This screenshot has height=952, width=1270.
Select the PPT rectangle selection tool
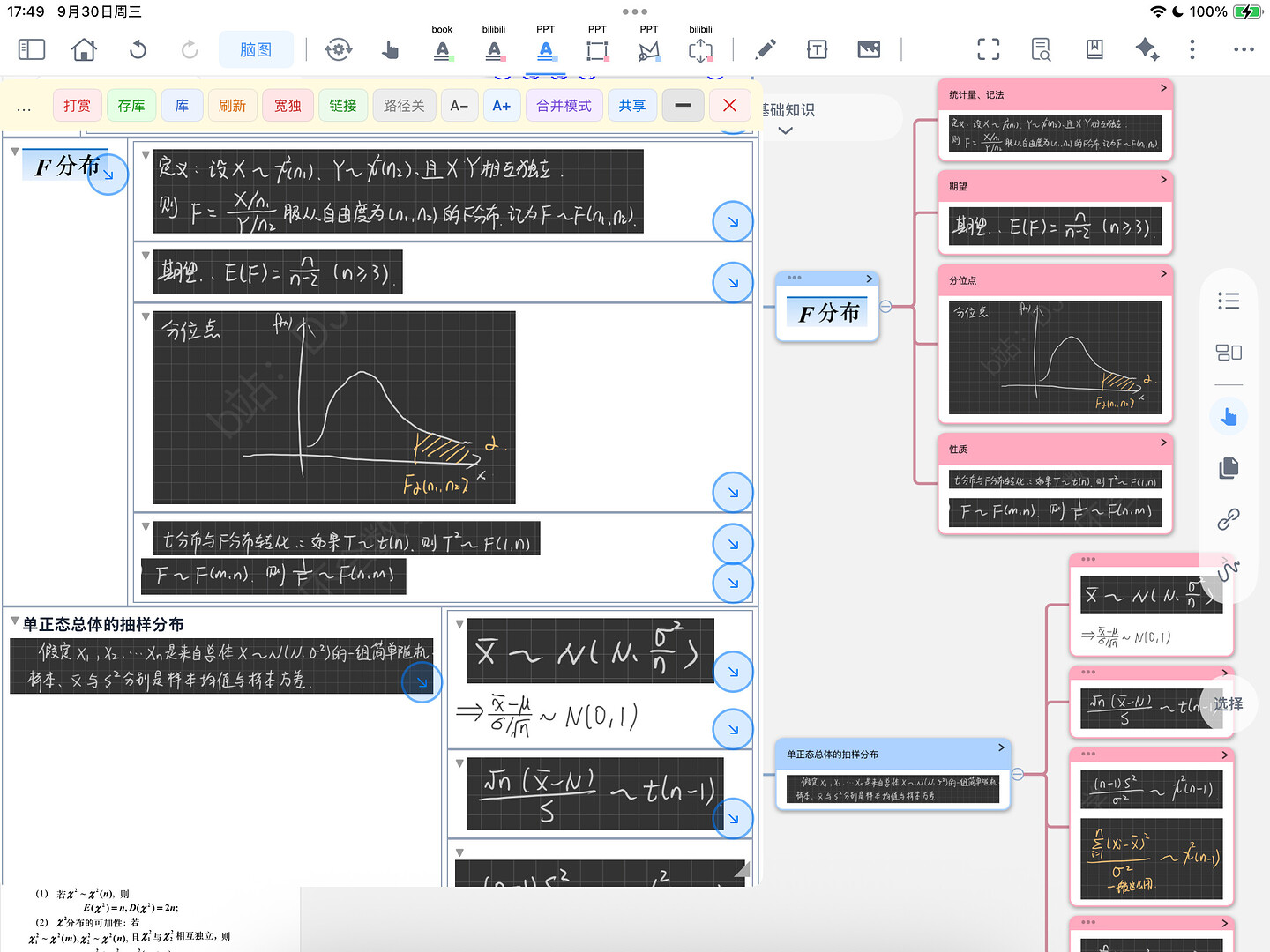tap(597, 50)
